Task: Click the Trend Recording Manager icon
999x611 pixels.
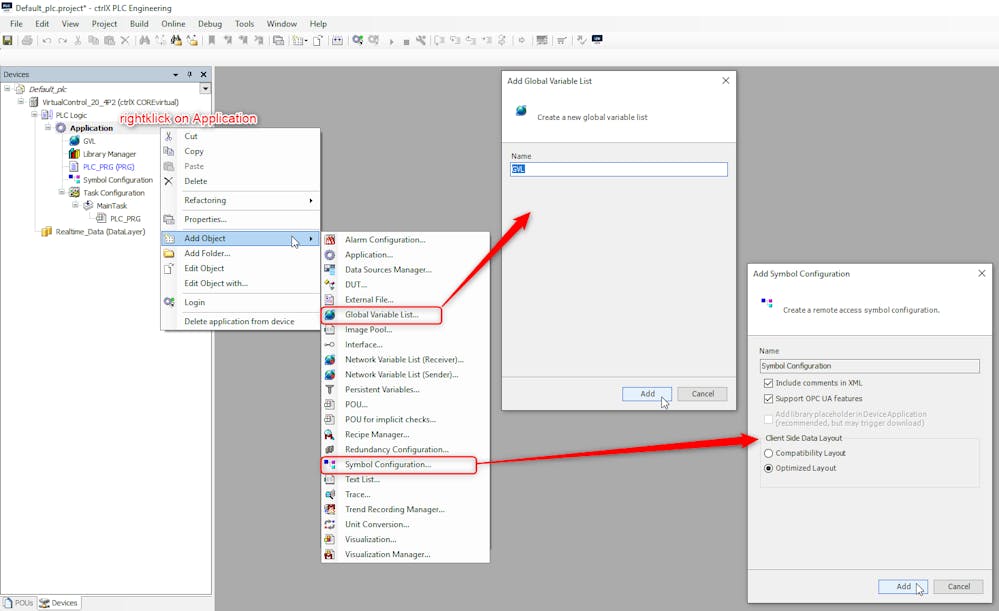Action: point(329,509)
